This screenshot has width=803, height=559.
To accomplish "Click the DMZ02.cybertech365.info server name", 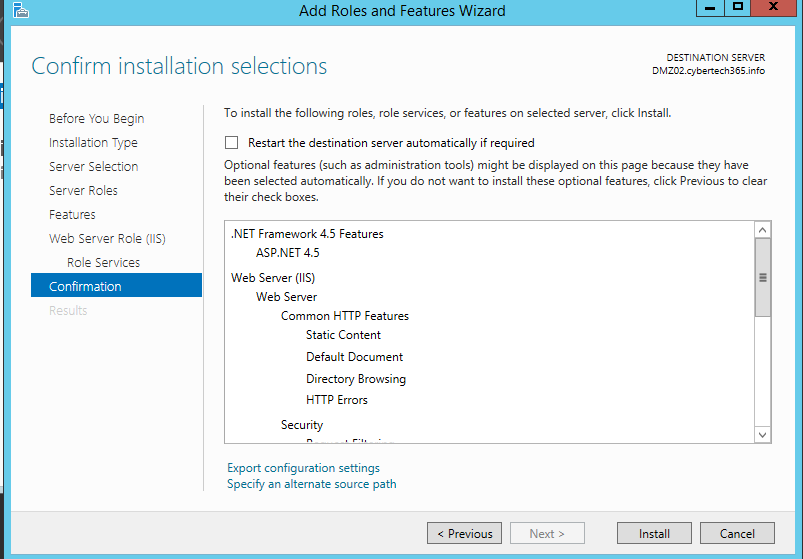I will (708, 71).
